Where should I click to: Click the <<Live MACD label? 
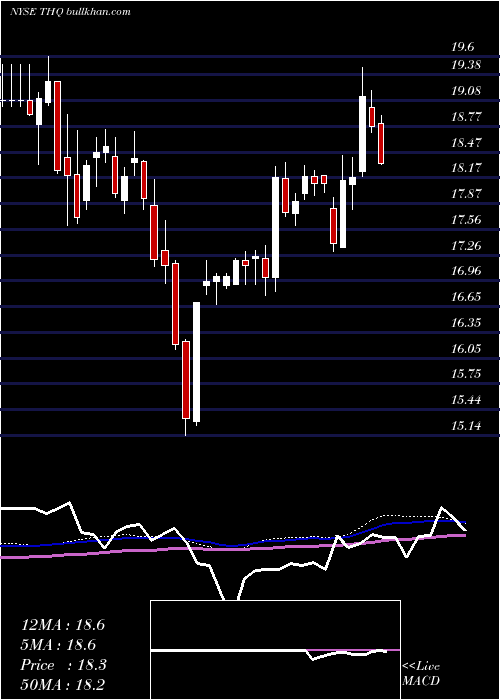[x=421, y=673]
